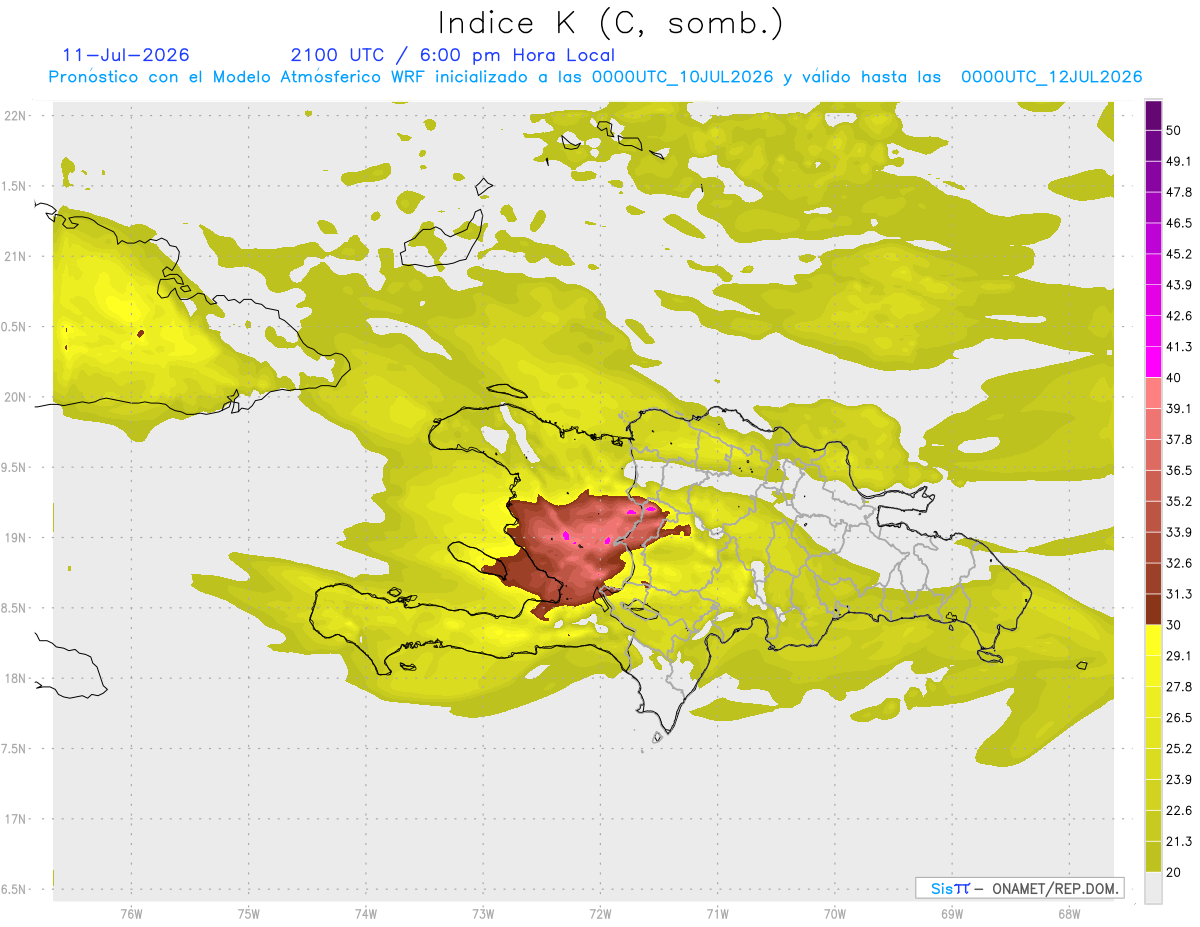Click the legend value "21.3"
The height and width of the screenshot is (927, 1200).
(1180, 842)
